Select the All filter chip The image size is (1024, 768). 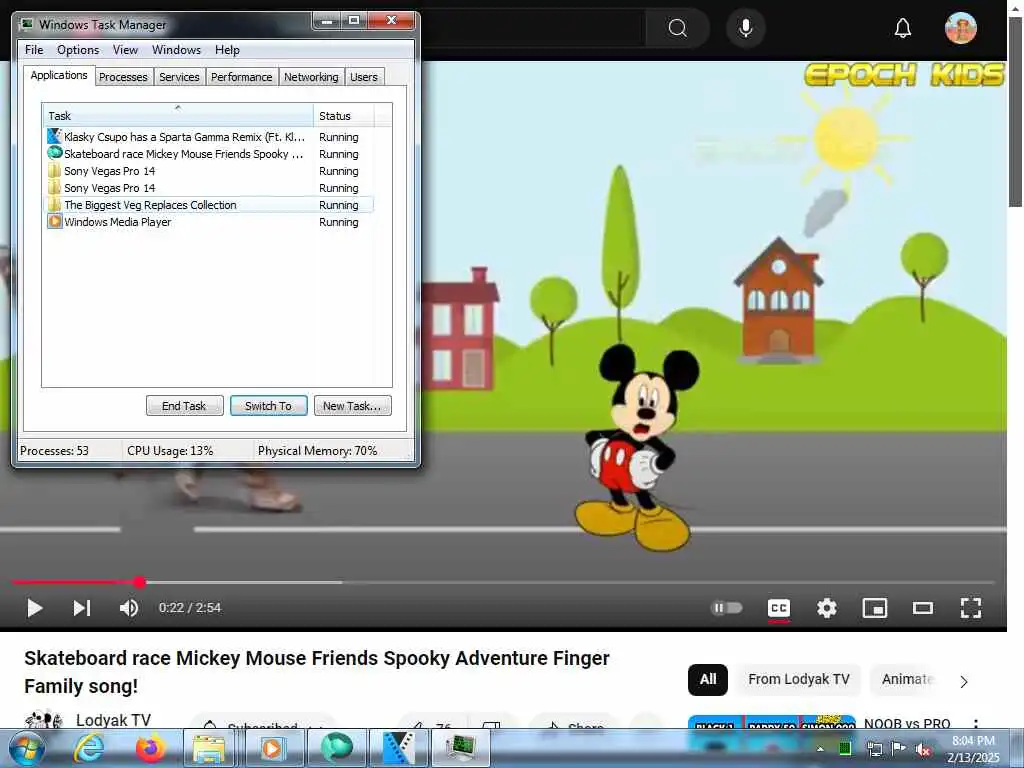coord(708,679)
